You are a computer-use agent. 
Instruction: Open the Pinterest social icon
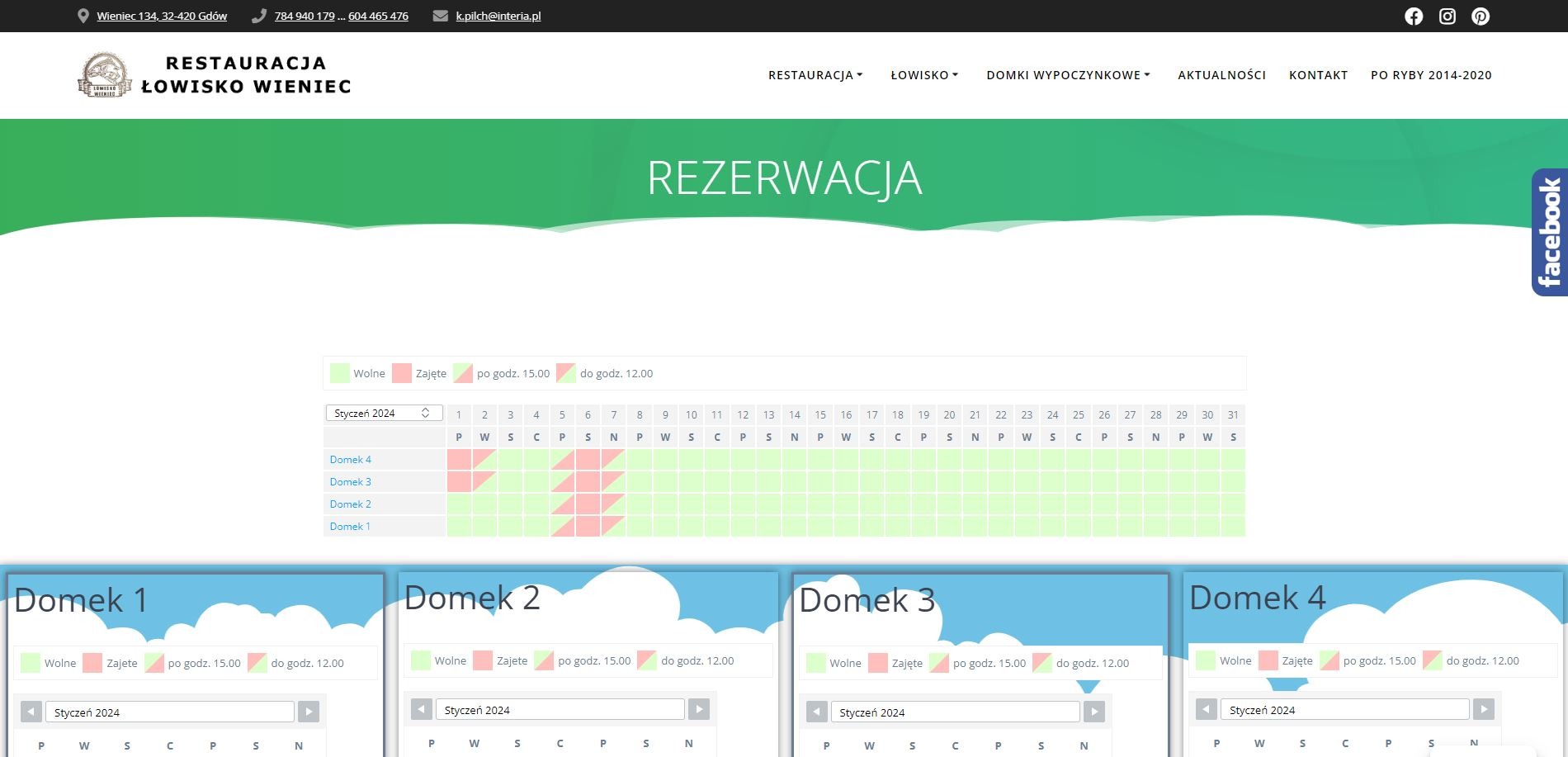tap(1481, 16)
